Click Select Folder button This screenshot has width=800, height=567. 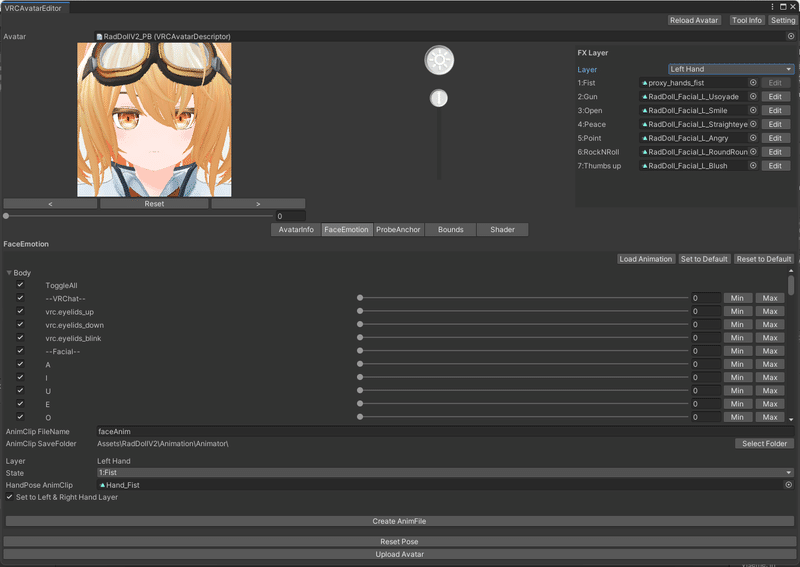(x=764, y=443)
